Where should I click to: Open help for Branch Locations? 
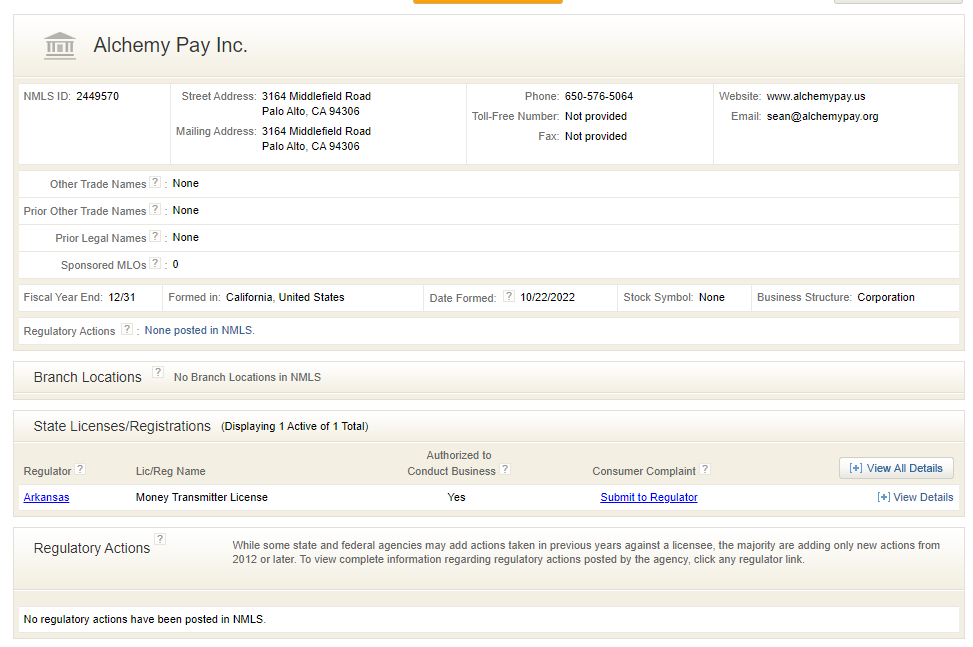click(x=158, y=371)
